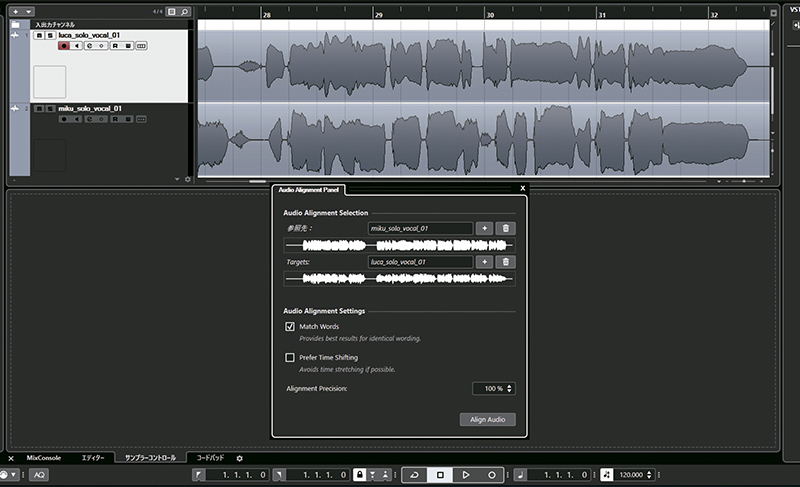Click the lanes icon on miku_solo_vocal_01
The height and width of the screenshot is (487, 800).
click(x=141, y=119)
